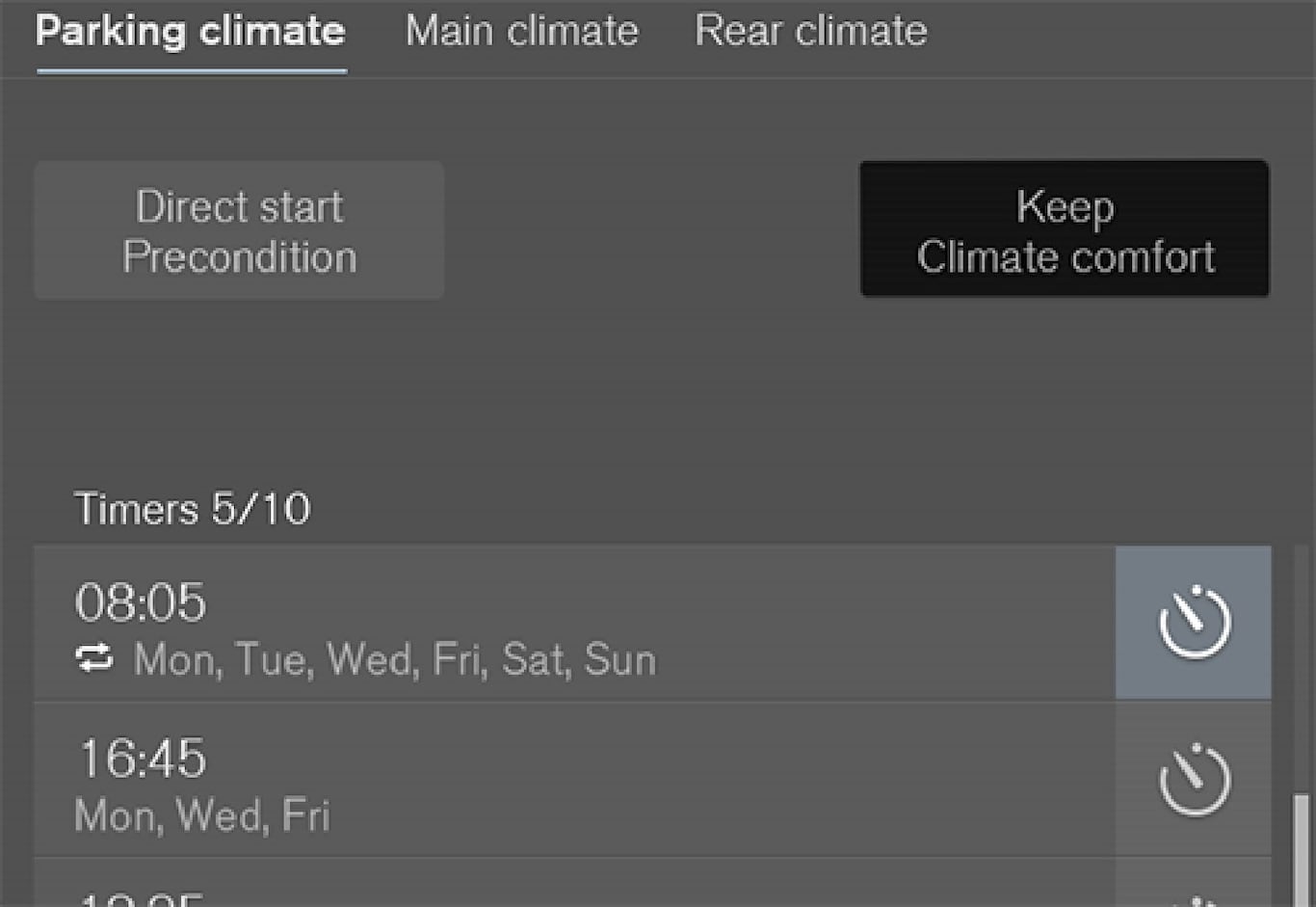1316x907 pixels.
Task: Click the timers list scrollbar handle
Action: pos(1302,848)
